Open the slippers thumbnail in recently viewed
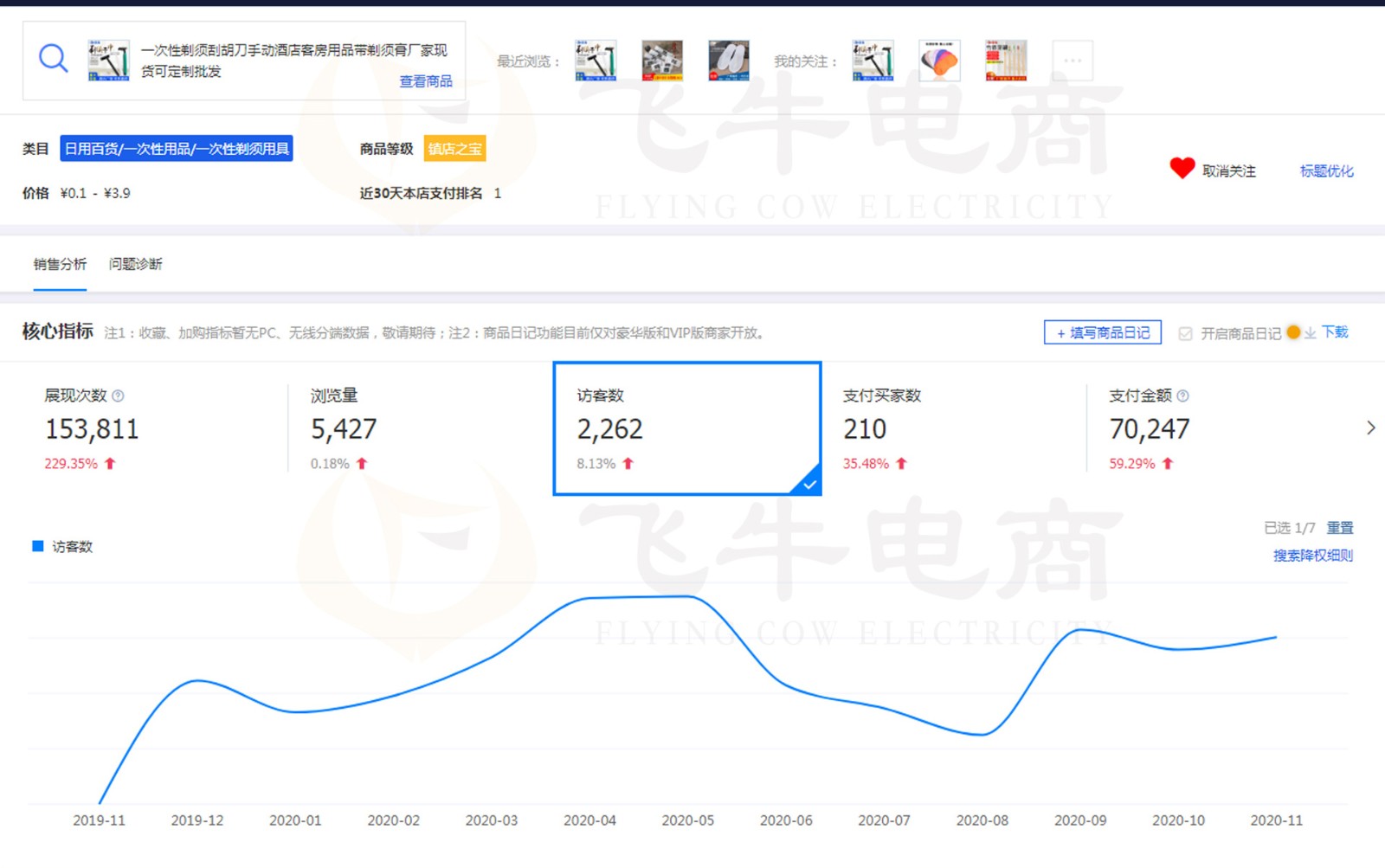1385x868 pixels. (728, 61)
